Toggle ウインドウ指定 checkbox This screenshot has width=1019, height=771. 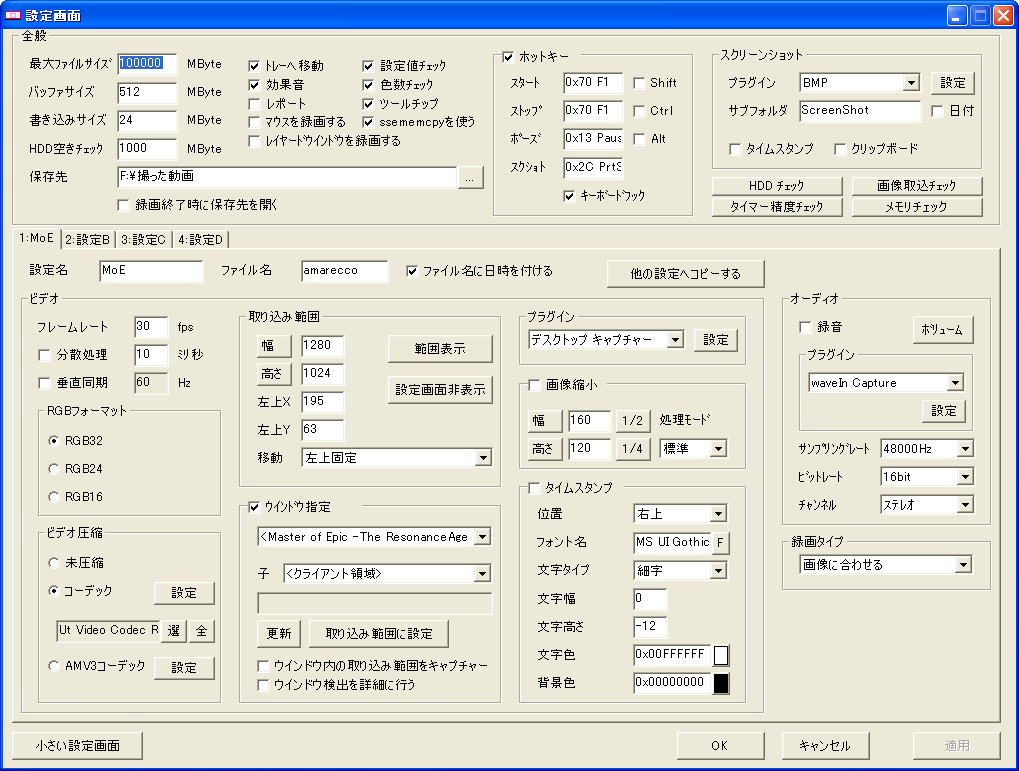pos(255,507)
